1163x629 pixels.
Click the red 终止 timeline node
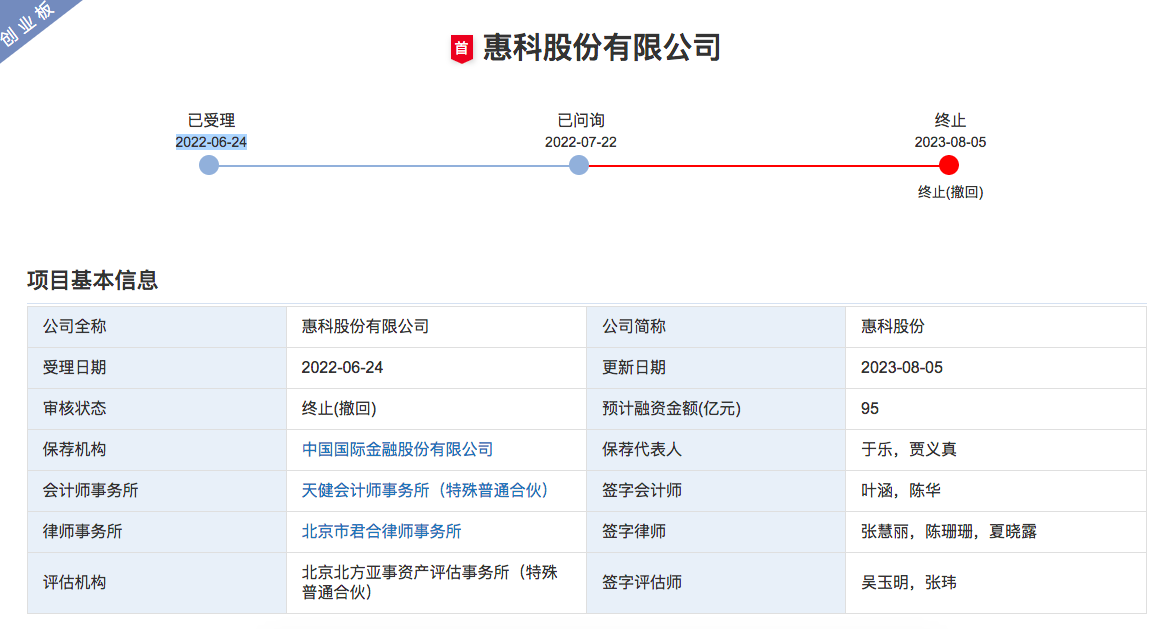pyautogui.click(x=949, y=165)
